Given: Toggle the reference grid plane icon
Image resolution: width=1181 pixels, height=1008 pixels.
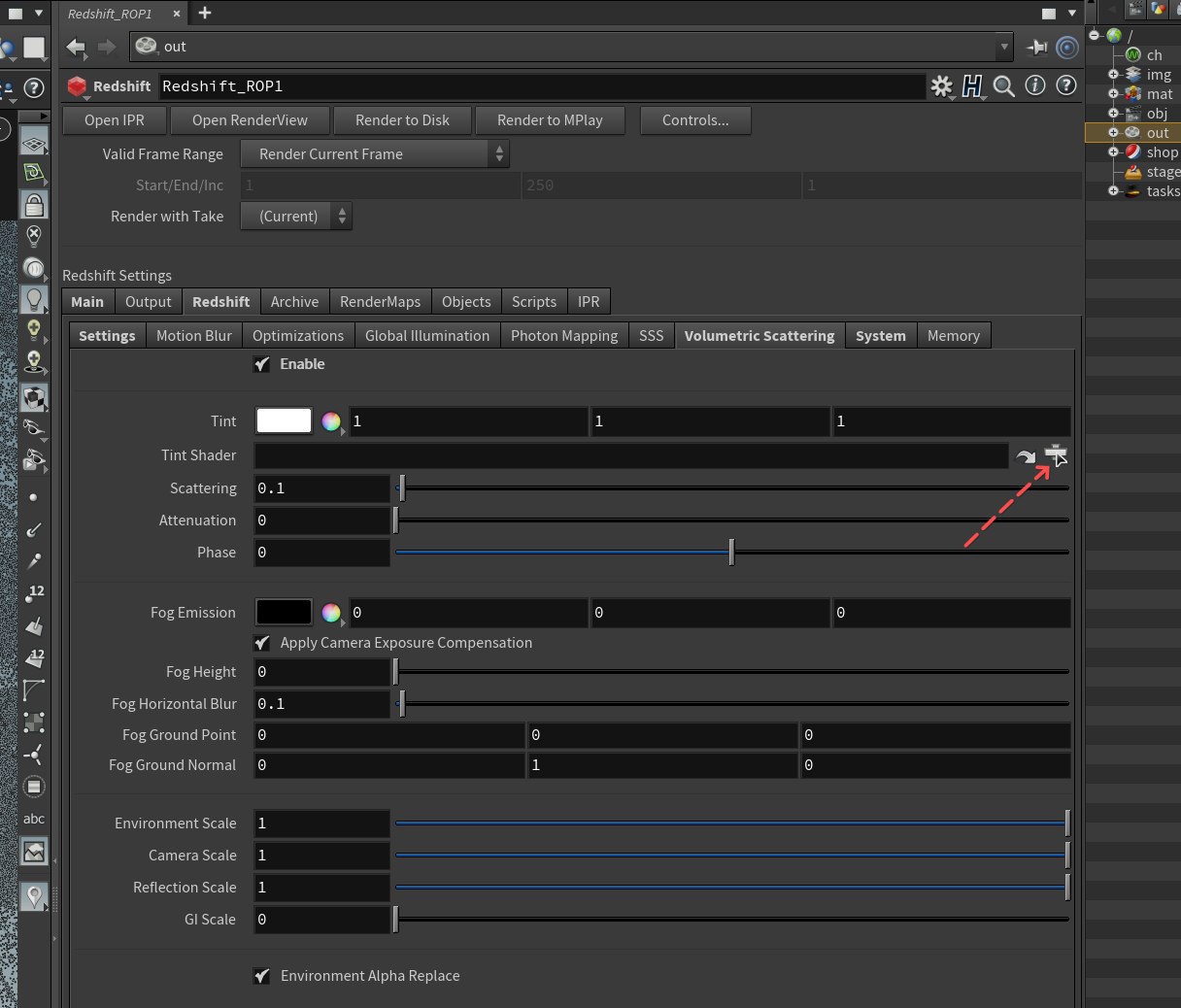Looking at the screenshot, I should click(x=34, y=143).
